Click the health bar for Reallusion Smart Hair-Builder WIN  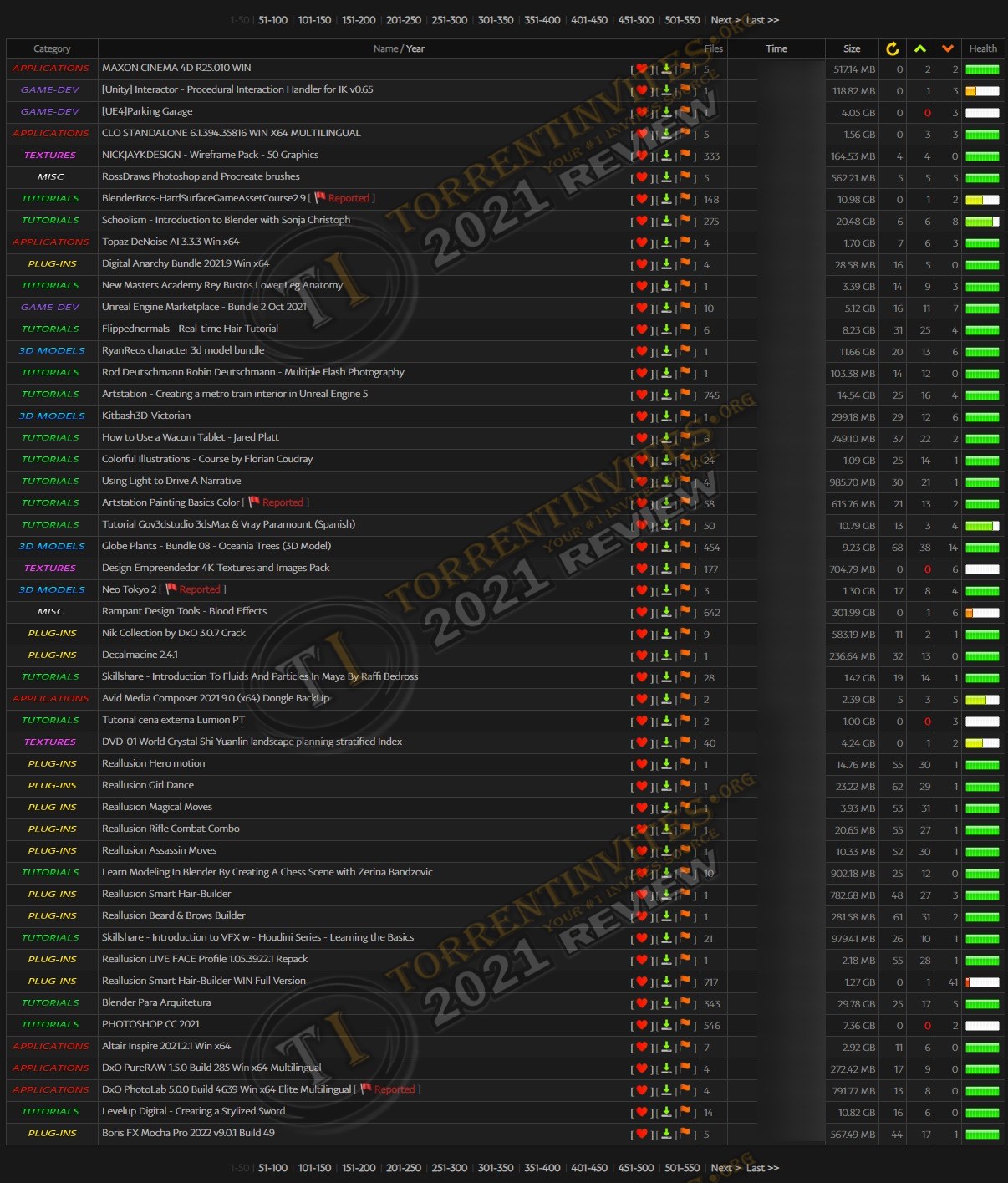[x=982, y=982]
